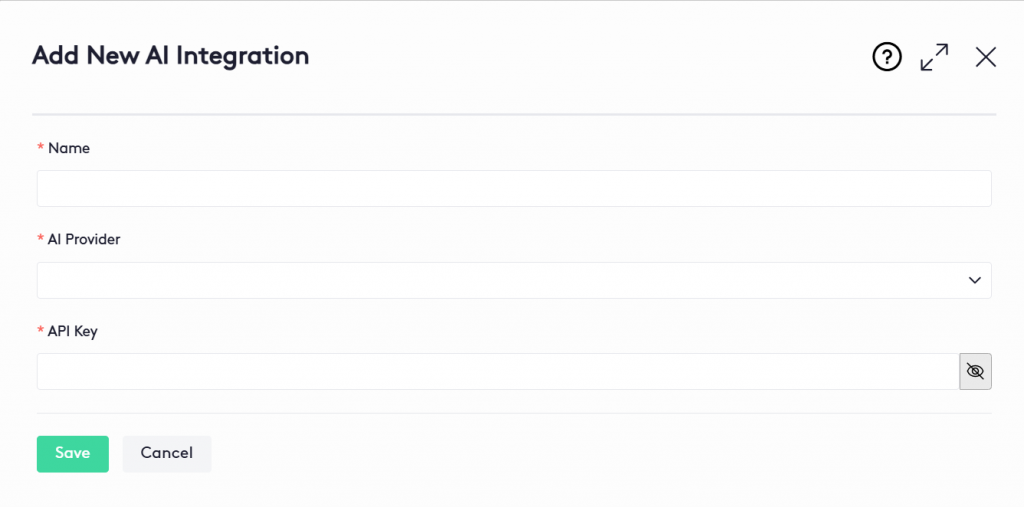This screenshot has width=1024, height=507.
Task: Click blank header space left of help icon
Action: pos(600,57)
